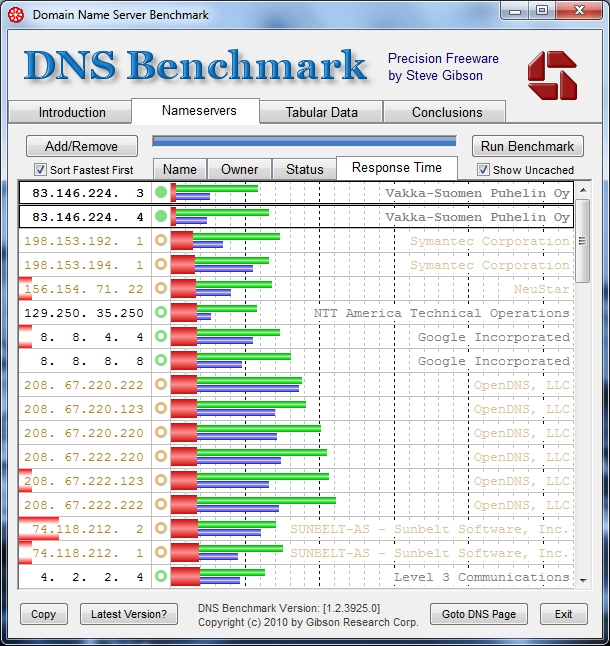Uncheck the Show Uncached checkbox

483,170
